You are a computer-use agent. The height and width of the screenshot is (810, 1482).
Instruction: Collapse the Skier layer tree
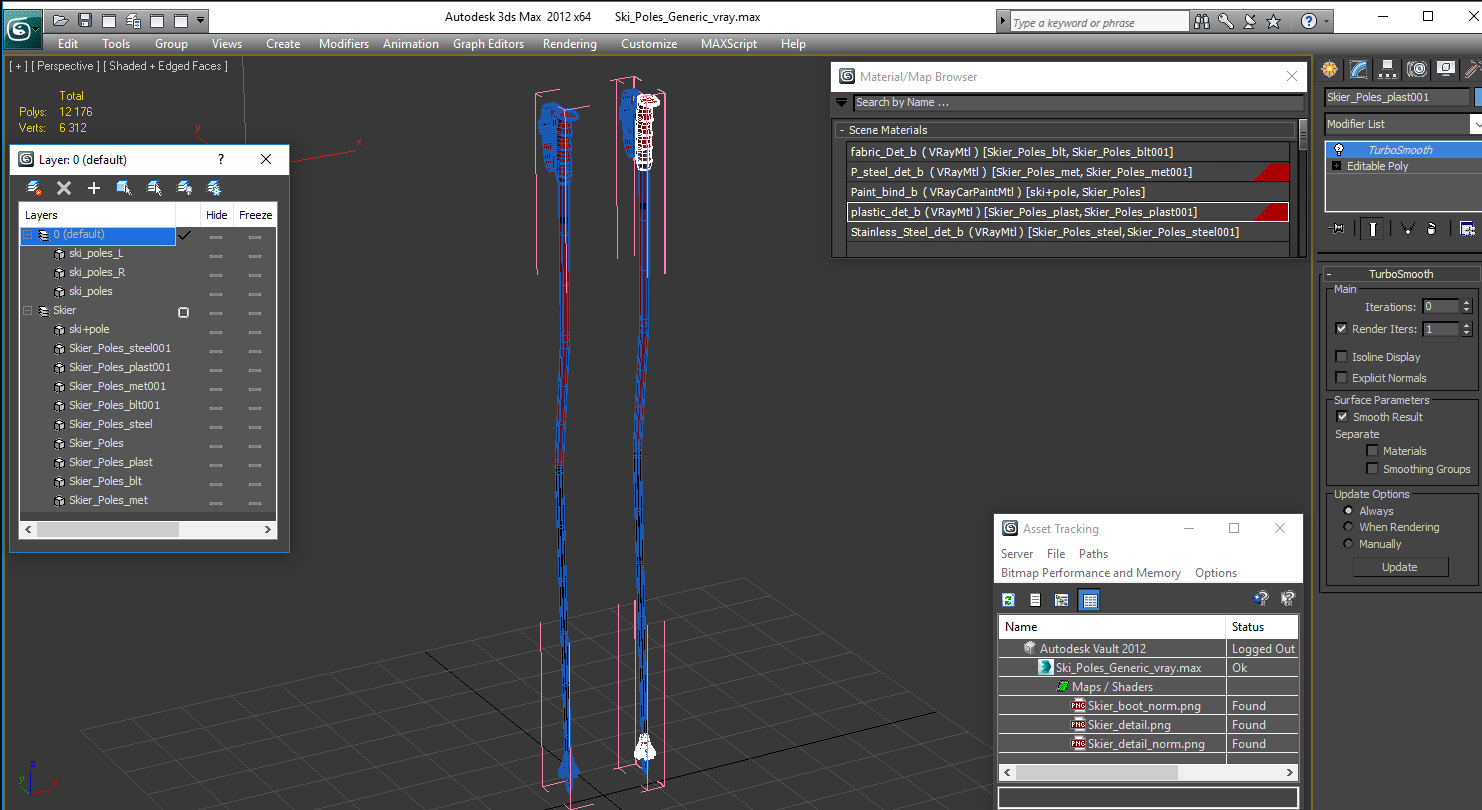coord(28,311)
